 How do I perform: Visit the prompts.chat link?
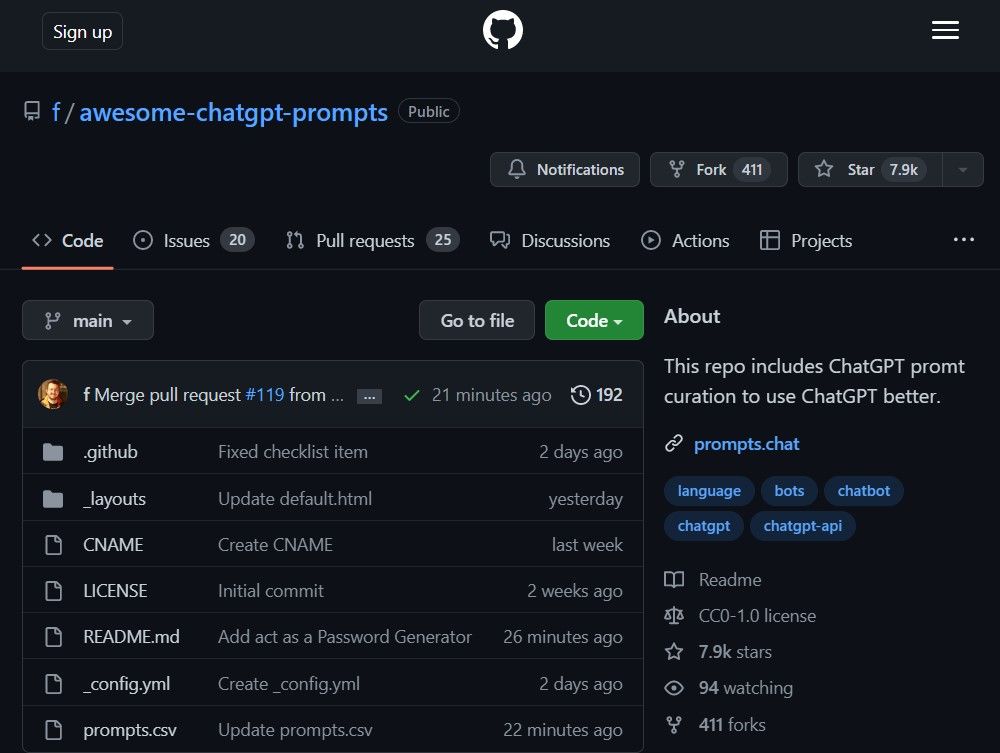(746, 444)
